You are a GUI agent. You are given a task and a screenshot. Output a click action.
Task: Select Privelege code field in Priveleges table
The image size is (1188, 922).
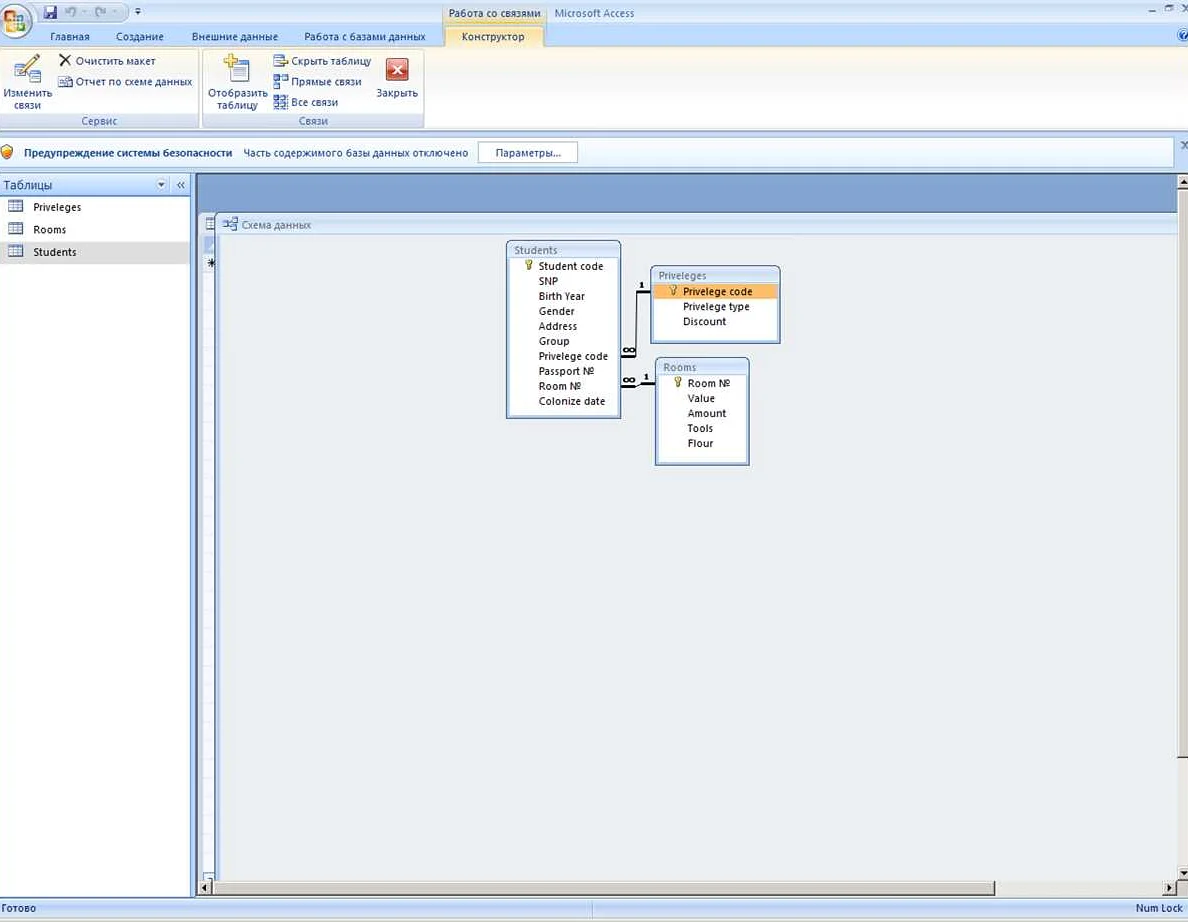pos(717,292)
